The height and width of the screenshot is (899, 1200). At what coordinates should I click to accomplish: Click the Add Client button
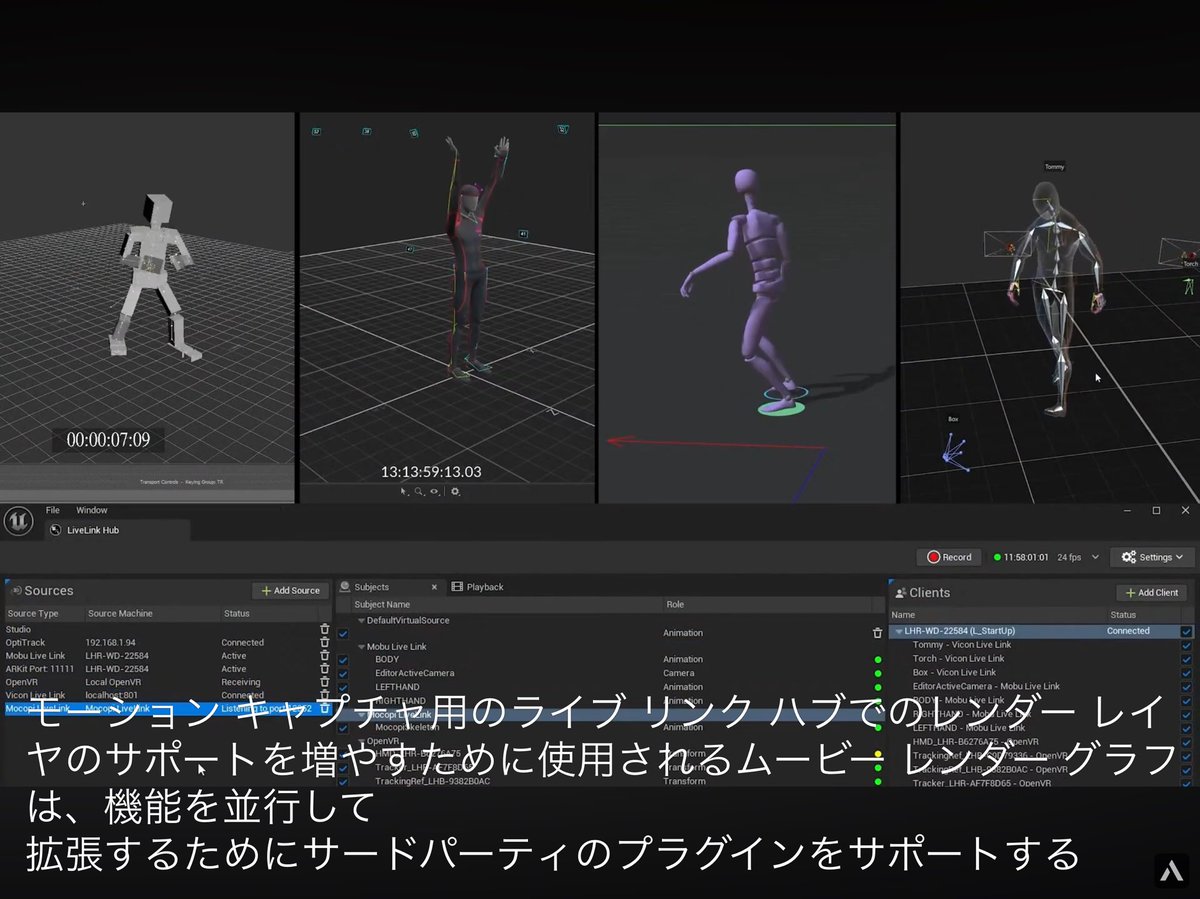1153,593
